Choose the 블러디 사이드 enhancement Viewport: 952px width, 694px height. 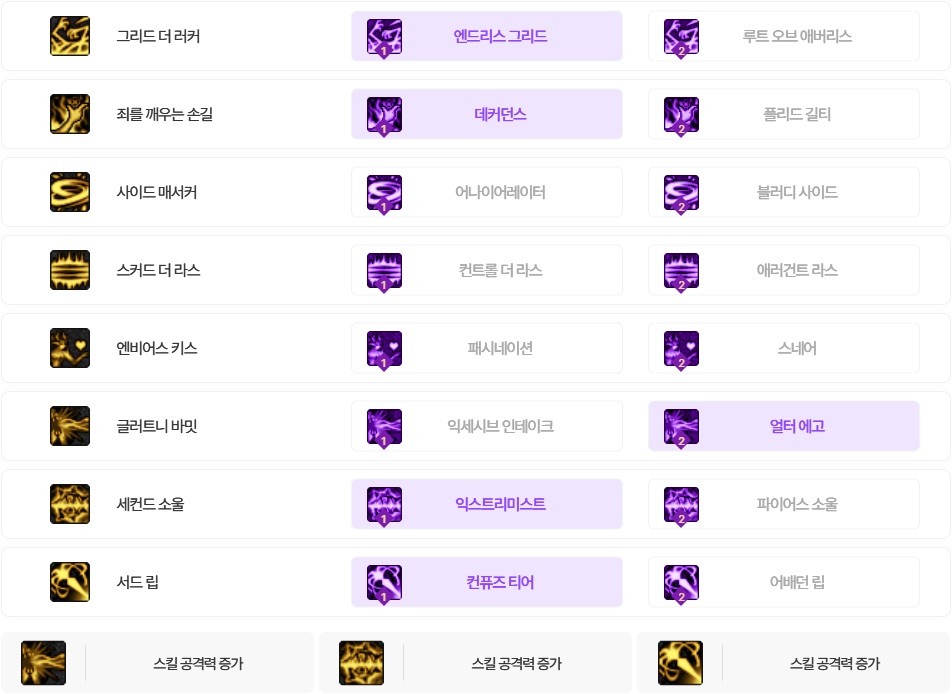pos(784,192)
